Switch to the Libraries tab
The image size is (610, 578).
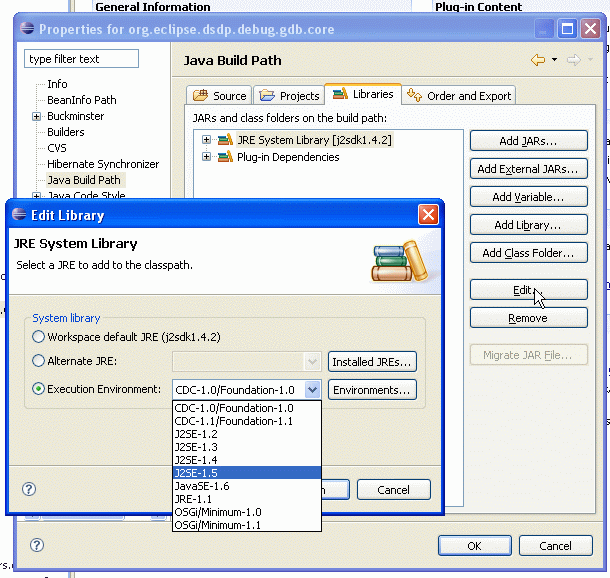click(363, 94)
